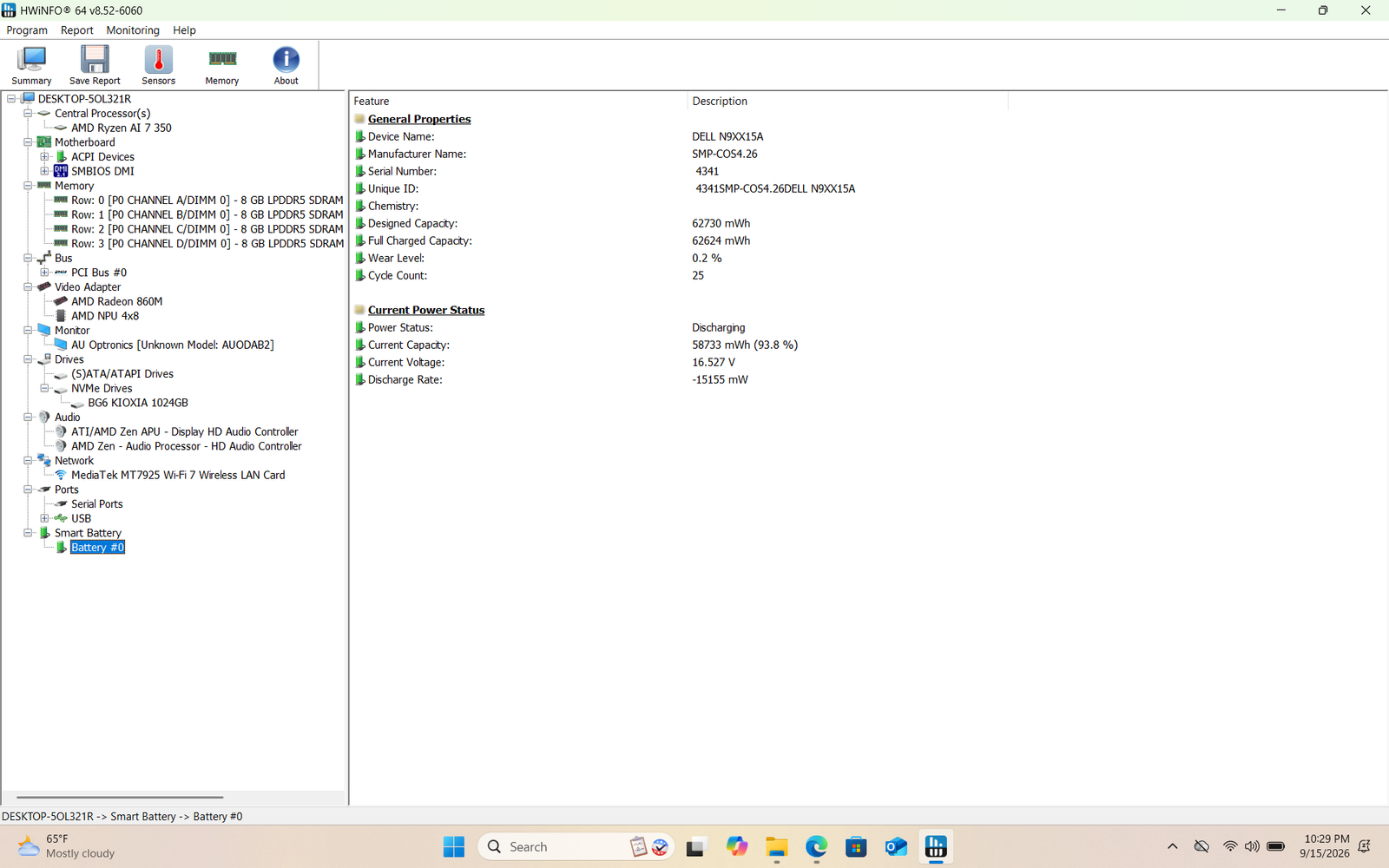Select AMD Ryzen AI 7 350 item
The image size is (1389, 868).
[x=122, y=128]
